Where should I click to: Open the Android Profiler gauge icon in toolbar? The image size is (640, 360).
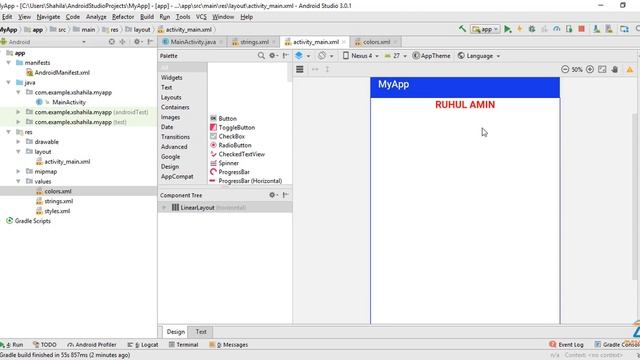click(556, 29)
